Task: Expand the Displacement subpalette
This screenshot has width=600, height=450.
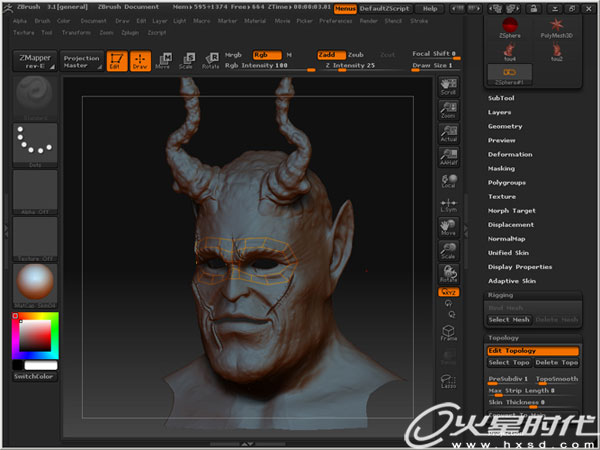Action: pyautogui.click(x=511, y=225)
